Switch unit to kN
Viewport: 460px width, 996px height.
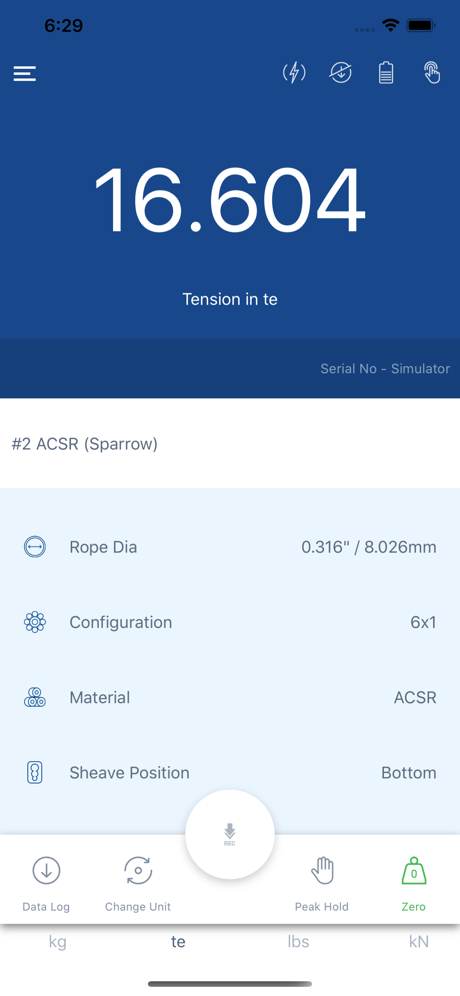point(419,941)
